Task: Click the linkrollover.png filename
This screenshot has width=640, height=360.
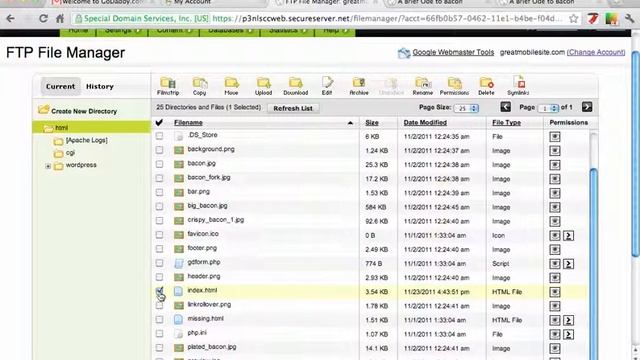Action: tap(209, 304)
